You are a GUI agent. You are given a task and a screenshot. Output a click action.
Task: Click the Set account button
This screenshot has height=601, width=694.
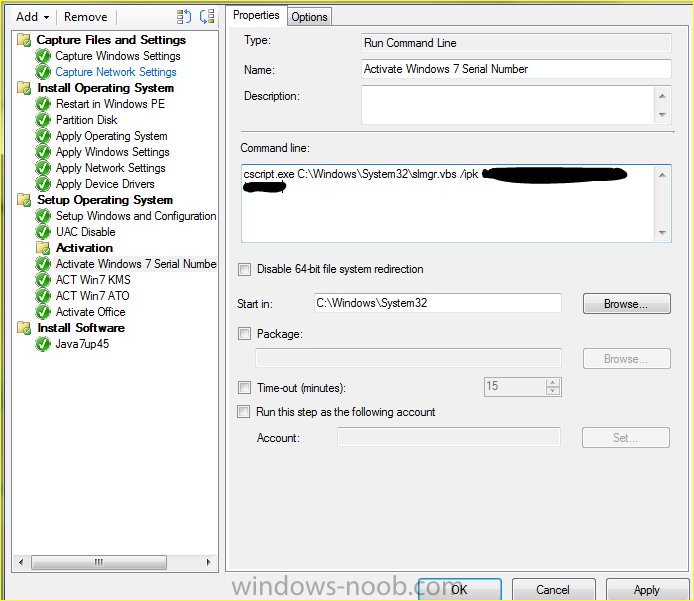pyautogui.click(x=625, y=438)
